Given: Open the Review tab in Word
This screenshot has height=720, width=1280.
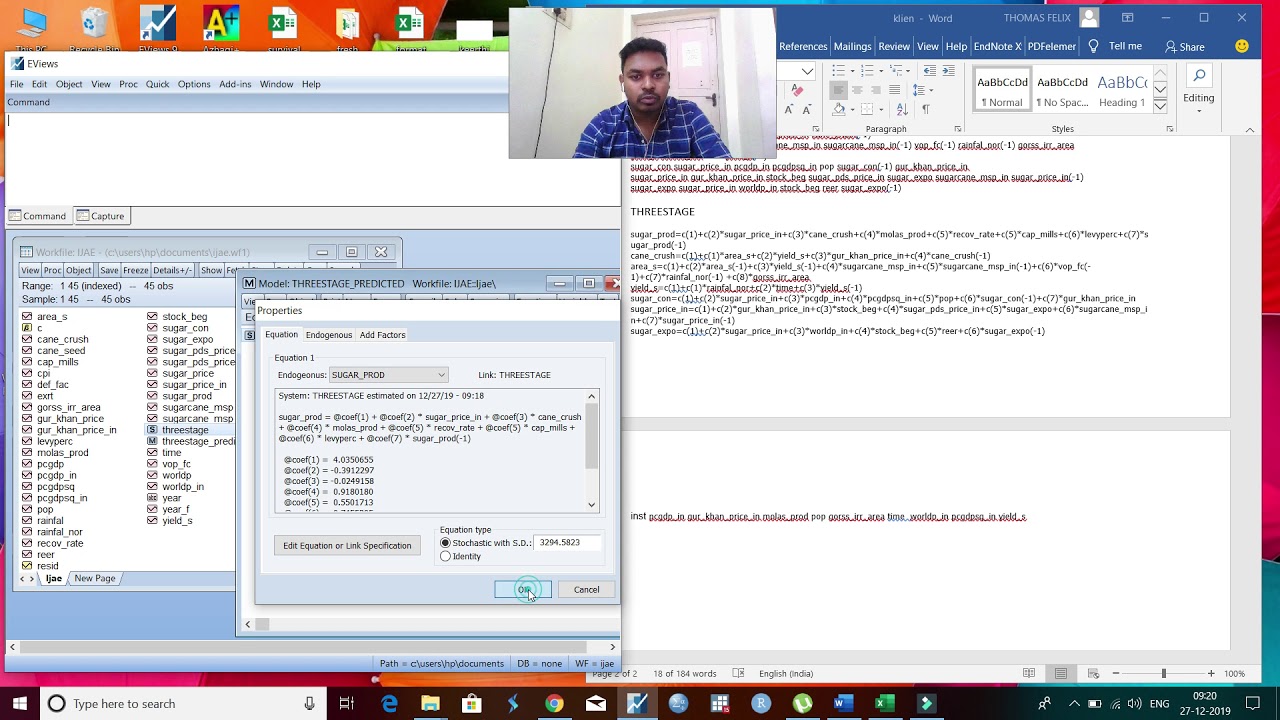Looking at the screenshot, I should [894, 46].
